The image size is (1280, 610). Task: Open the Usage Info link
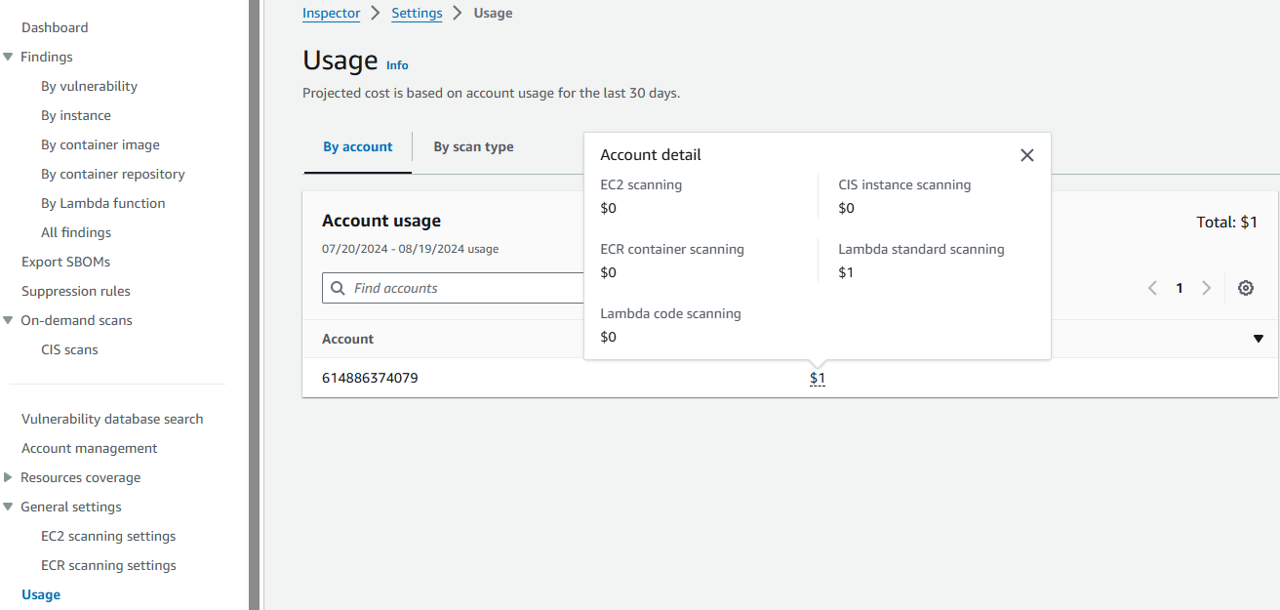(x=397, y=65)
